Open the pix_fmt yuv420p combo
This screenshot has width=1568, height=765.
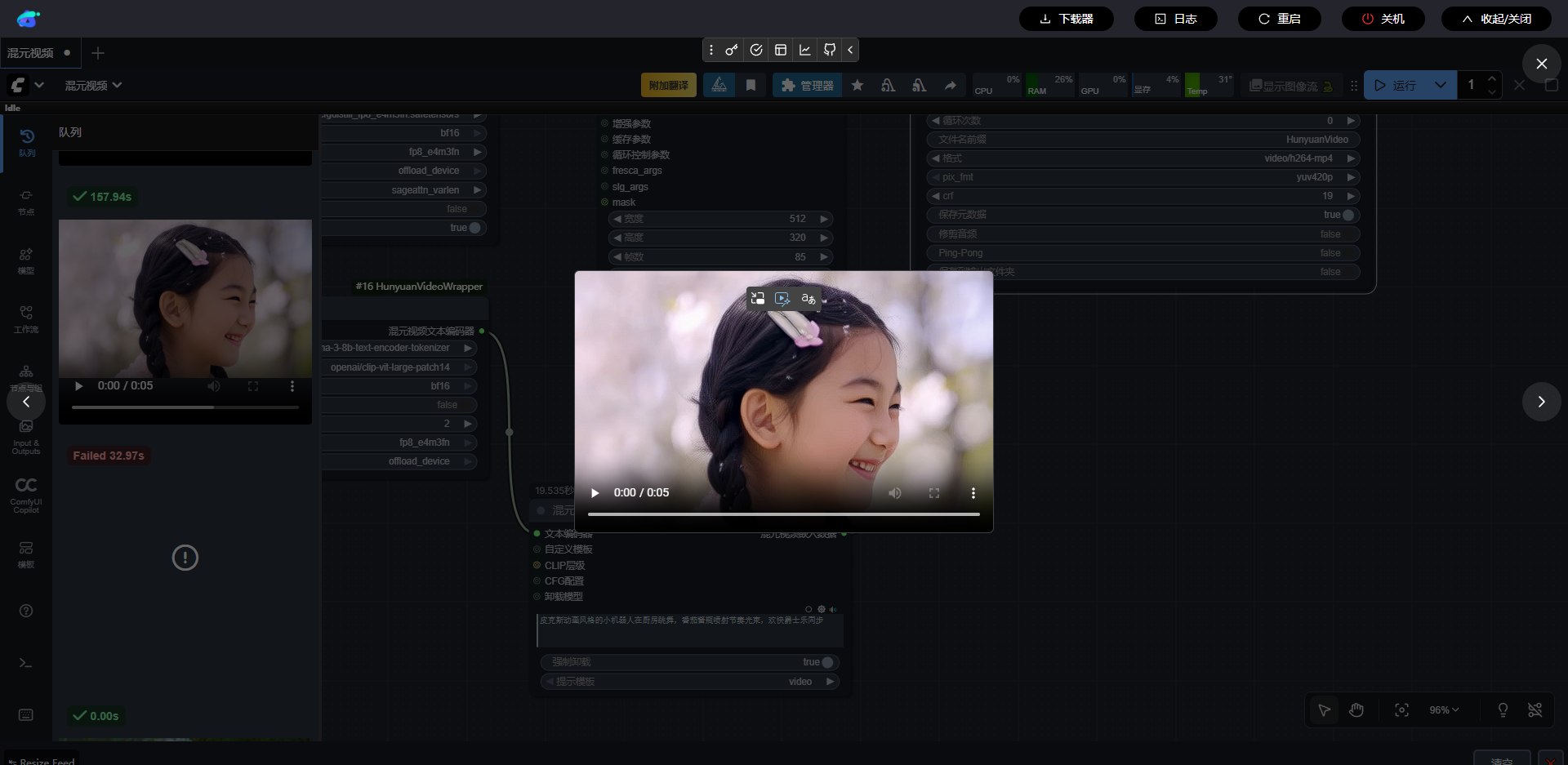1143,177
